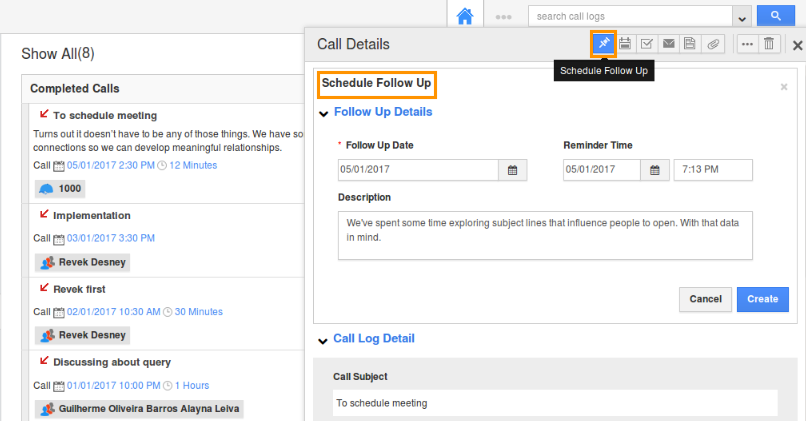This screenshot has height=421, width=806.
Task: Click red incoming arrow on Revek first
Action: [44, 287]
